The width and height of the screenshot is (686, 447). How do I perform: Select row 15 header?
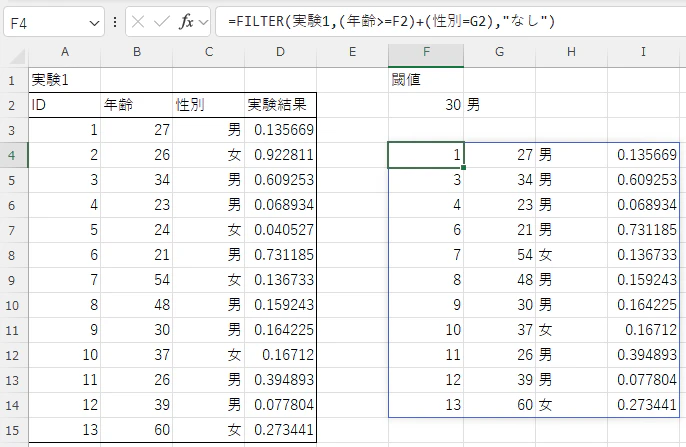[12, 430]
